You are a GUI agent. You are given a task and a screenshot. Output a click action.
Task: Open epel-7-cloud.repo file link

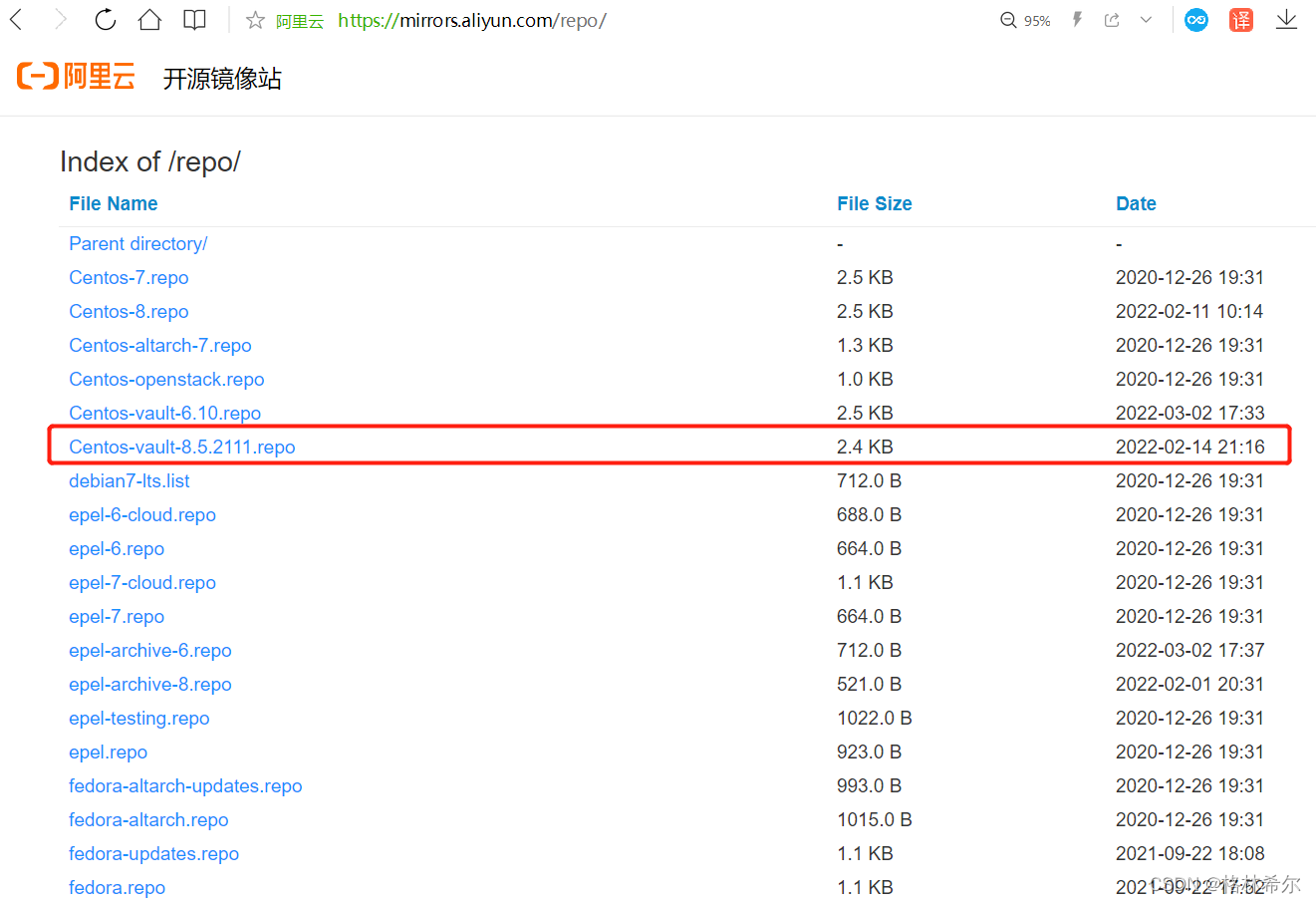142,582
